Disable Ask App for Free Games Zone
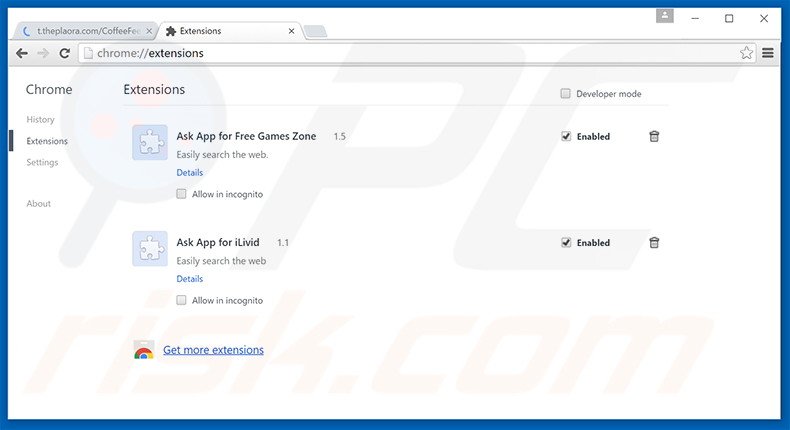The height and width of the screenshot is (430, 790). pos(566,136)
